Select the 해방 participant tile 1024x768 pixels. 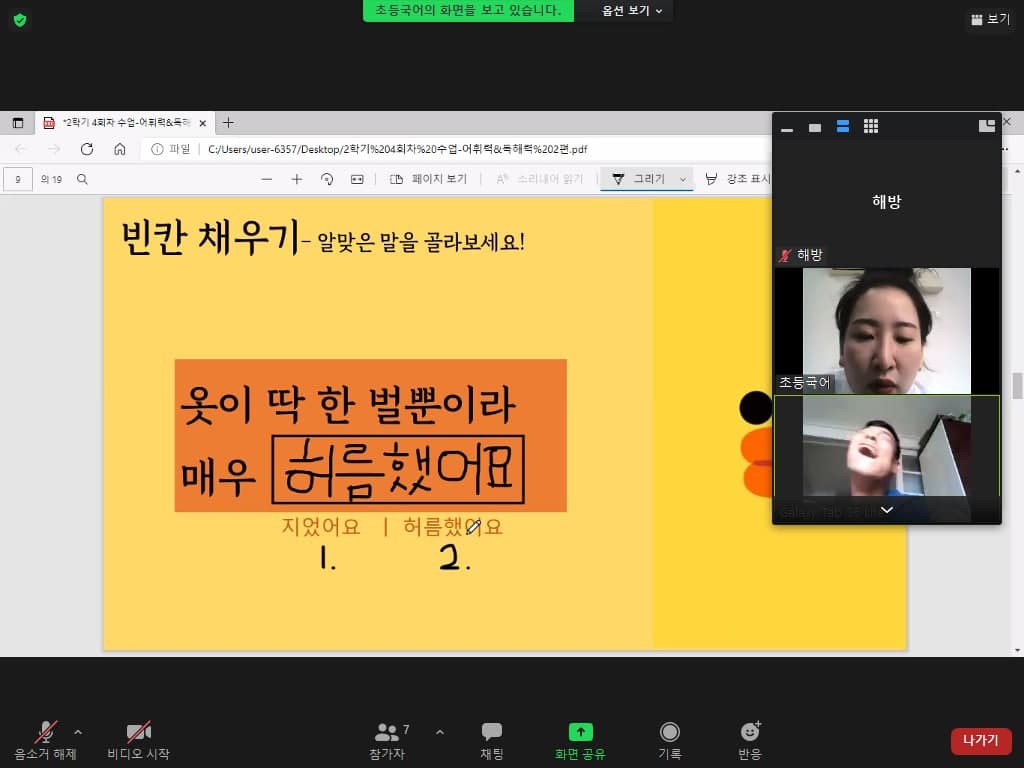tap(887, 201)
